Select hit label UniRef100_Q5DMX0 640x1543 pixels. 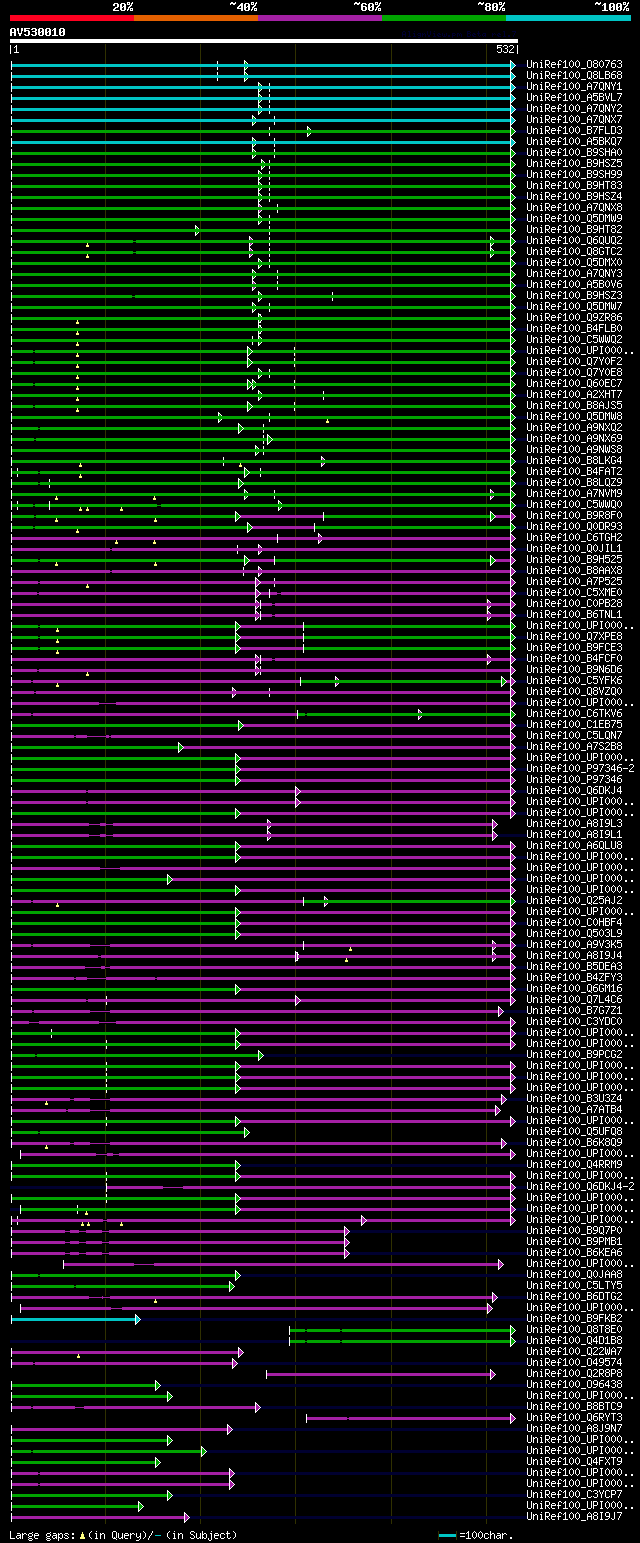(x=574, y=262)
